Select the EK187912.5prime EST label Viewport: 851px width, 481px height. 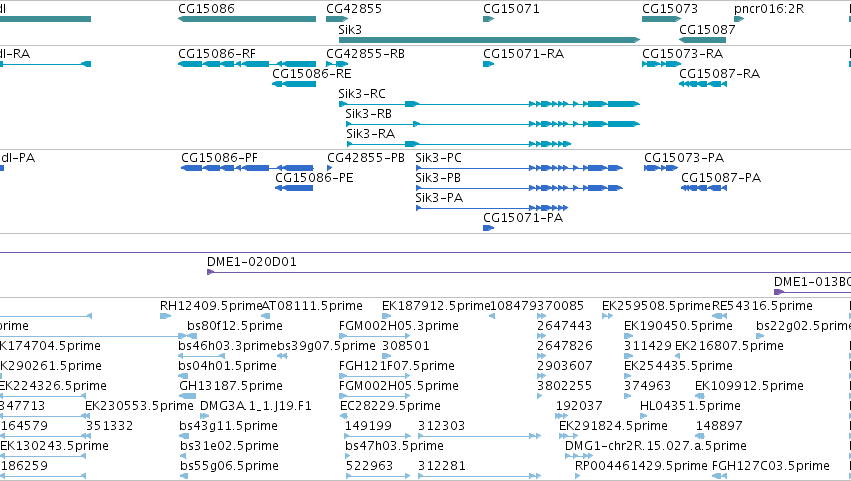click(x=436, y=306)
